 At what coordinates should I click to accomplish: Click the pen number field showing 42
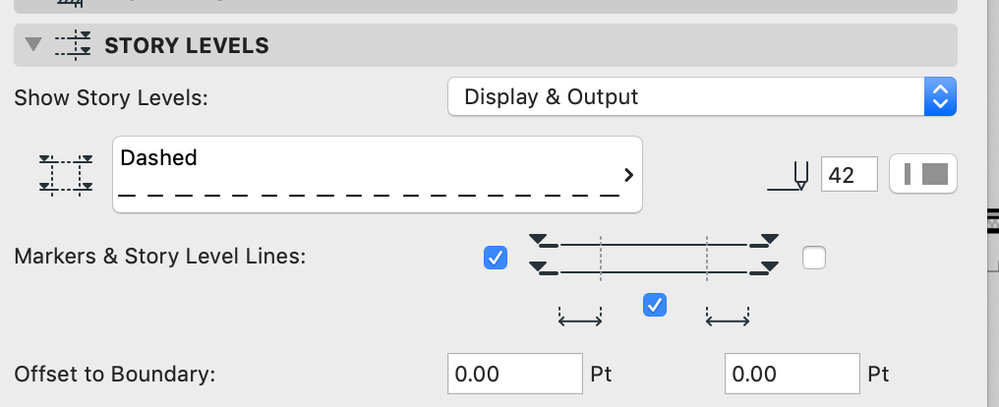tap(849, 174)
